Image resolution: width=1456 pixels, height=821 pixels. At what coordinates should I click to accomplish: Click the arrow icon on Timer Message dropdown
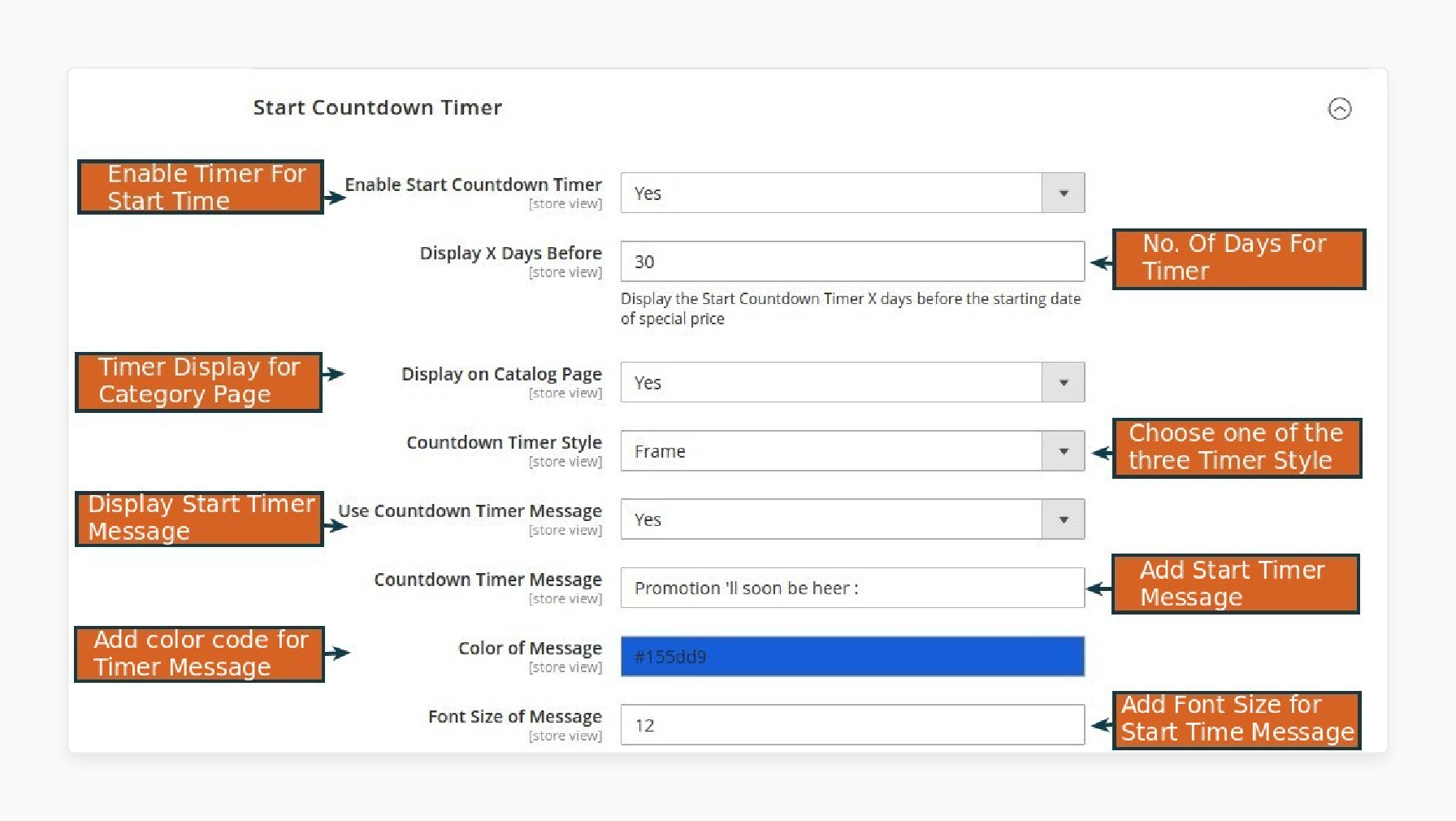[1063, 519]
